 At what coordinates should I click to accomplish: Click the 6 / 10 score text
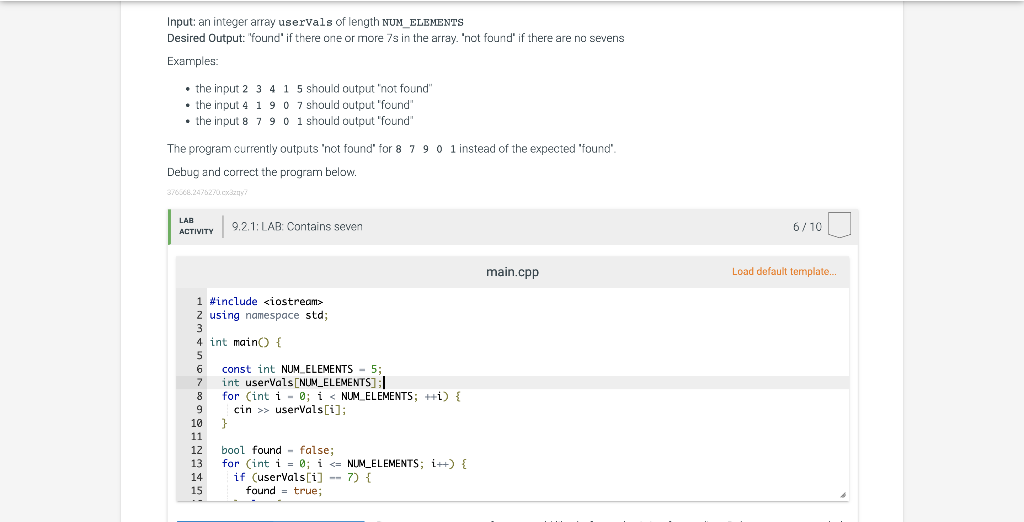pyautogui.click(x=807, y=227)
